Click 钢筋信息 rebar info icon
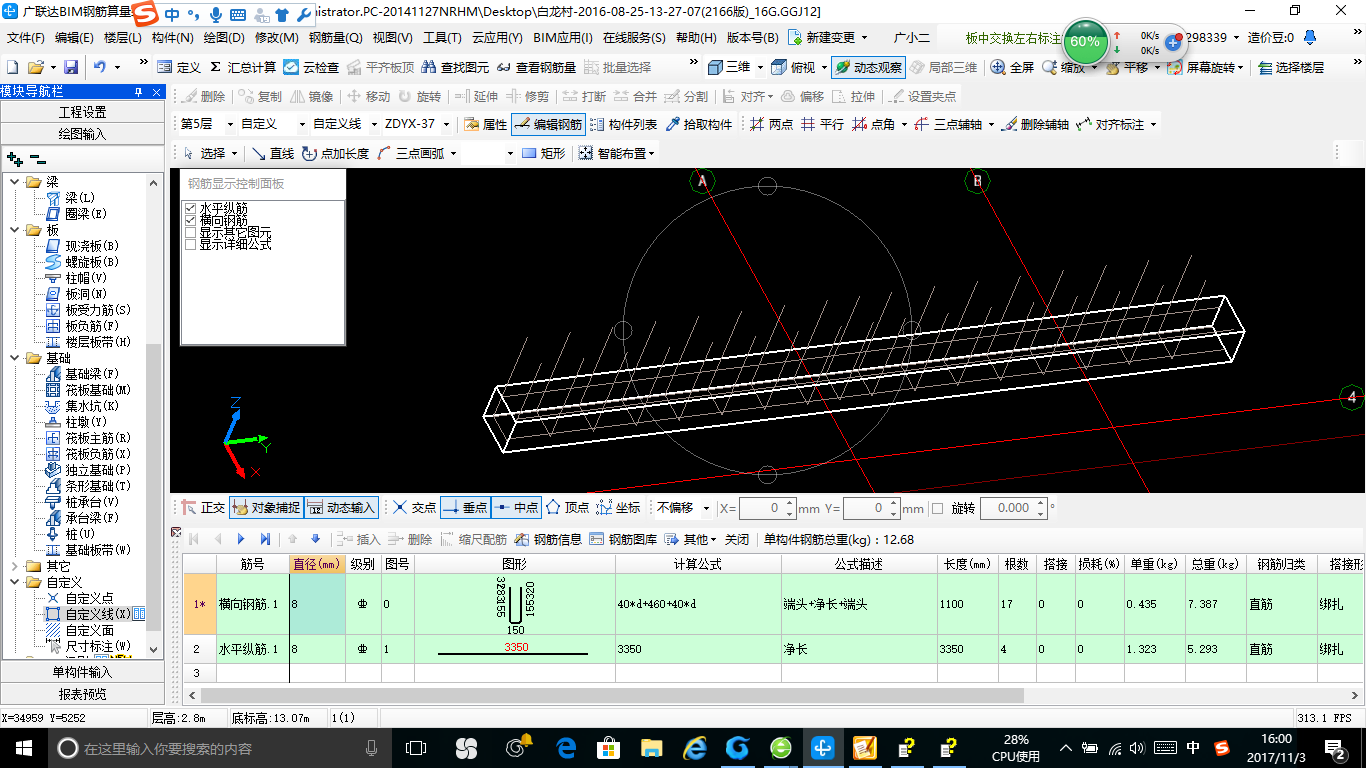 click(x=548, y=539)
